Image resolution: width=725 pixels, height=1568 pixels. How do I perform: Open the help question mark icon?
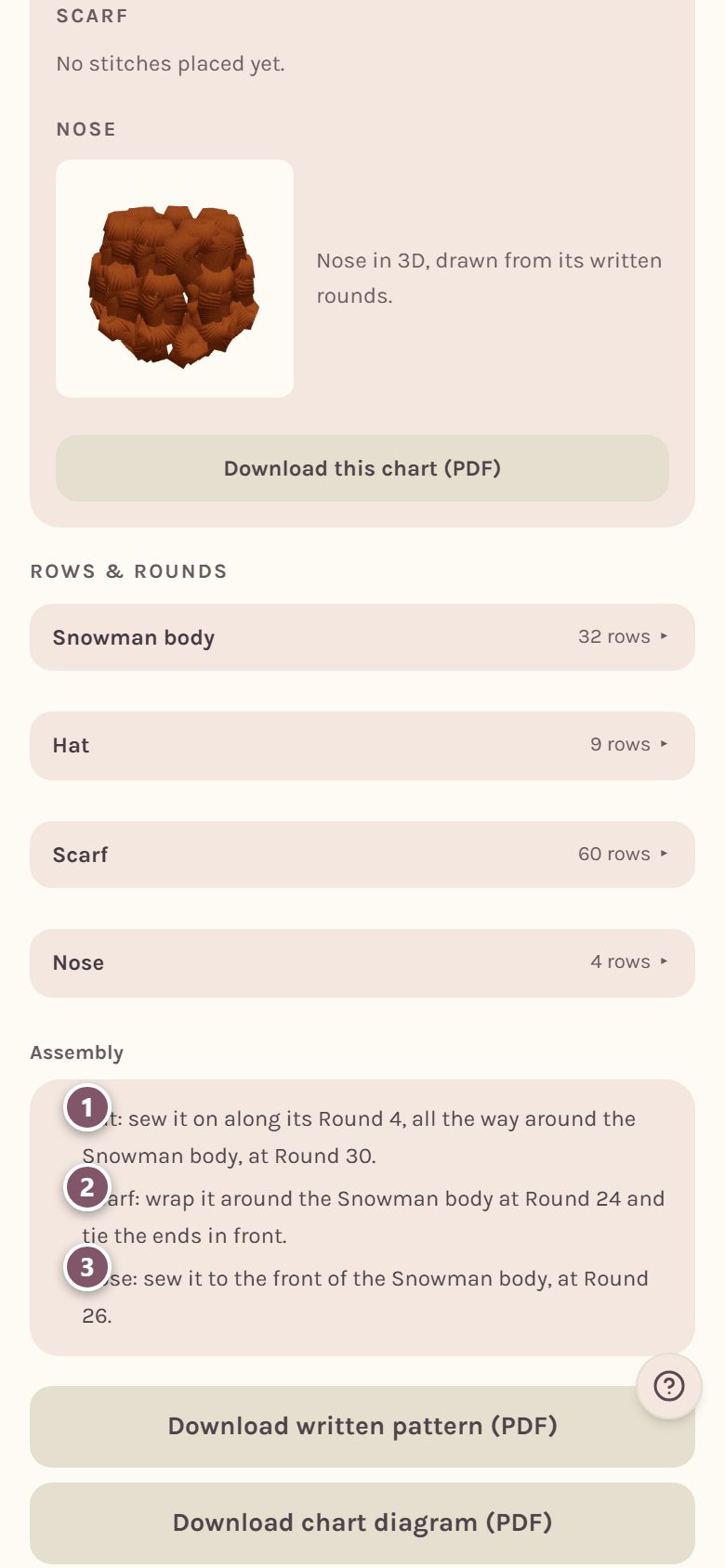(669, 1386)
